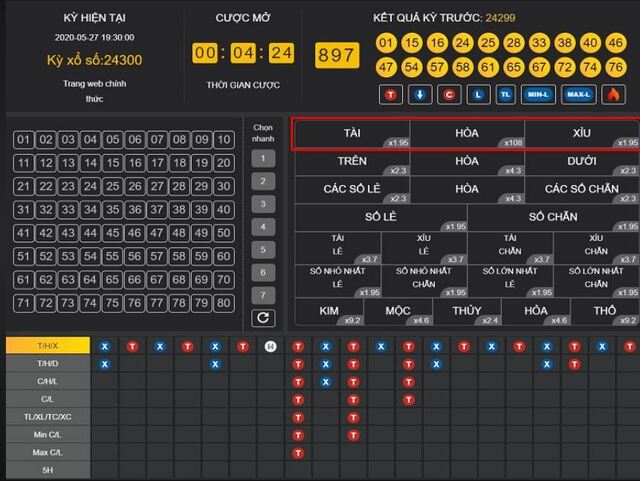The height and width of the screenshot is (481, 640).
Task: Switch to the C/H/L history tab
Action: 47,381
